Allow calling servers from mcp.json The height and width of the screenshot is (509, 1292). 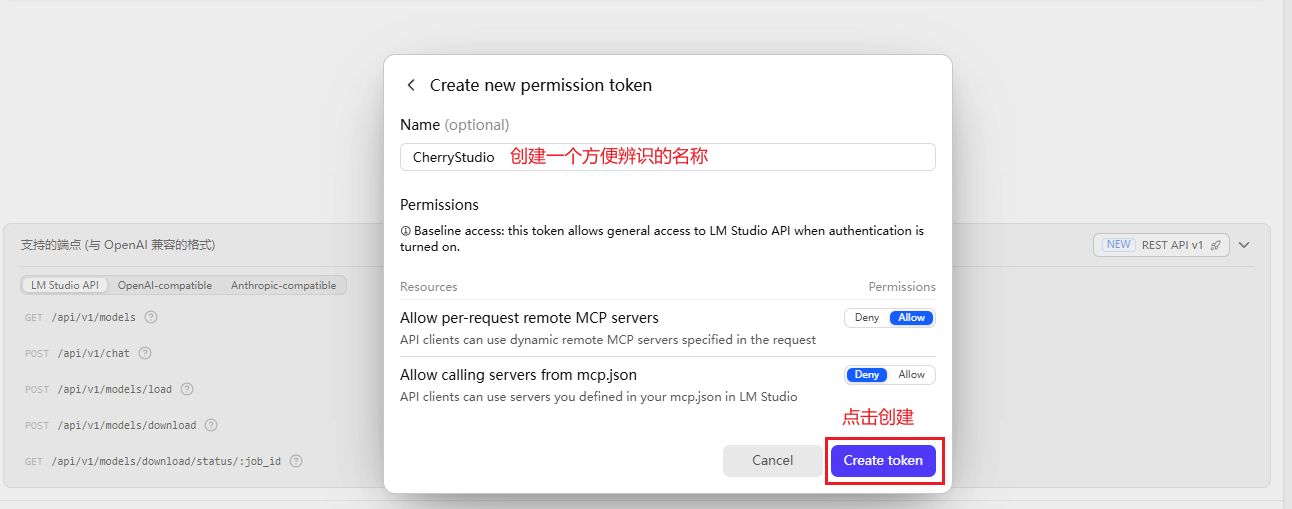(x=912, y=375)
